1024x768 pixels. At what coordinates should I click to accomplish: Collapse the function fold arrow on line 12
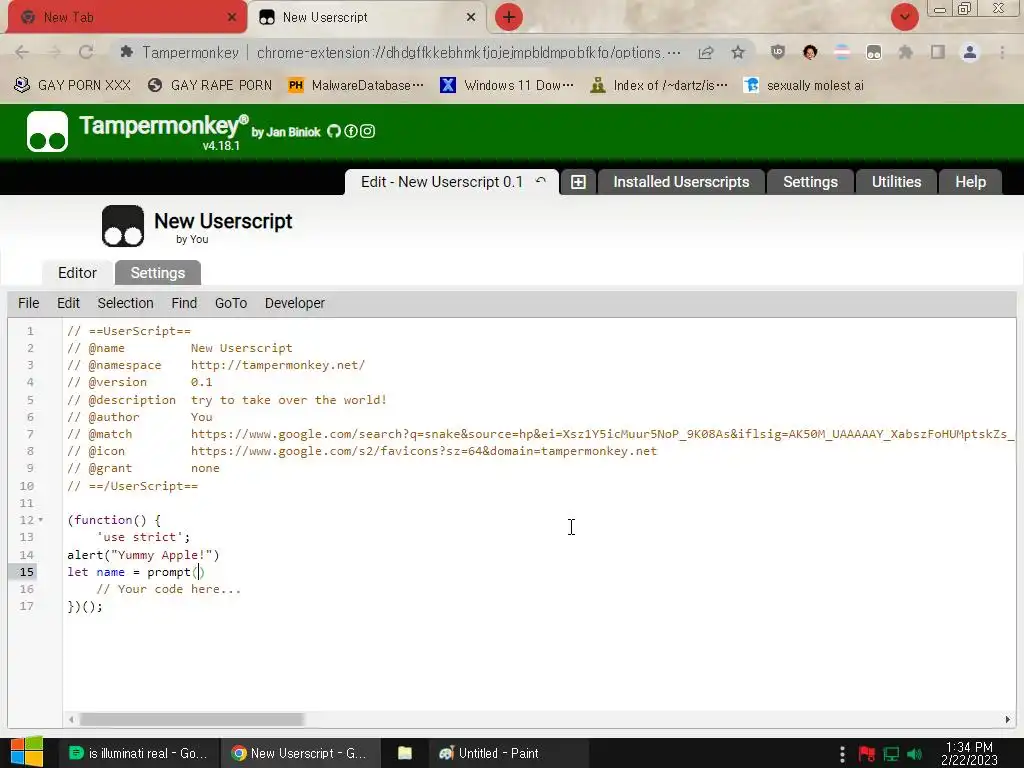(x=40, y=520)
